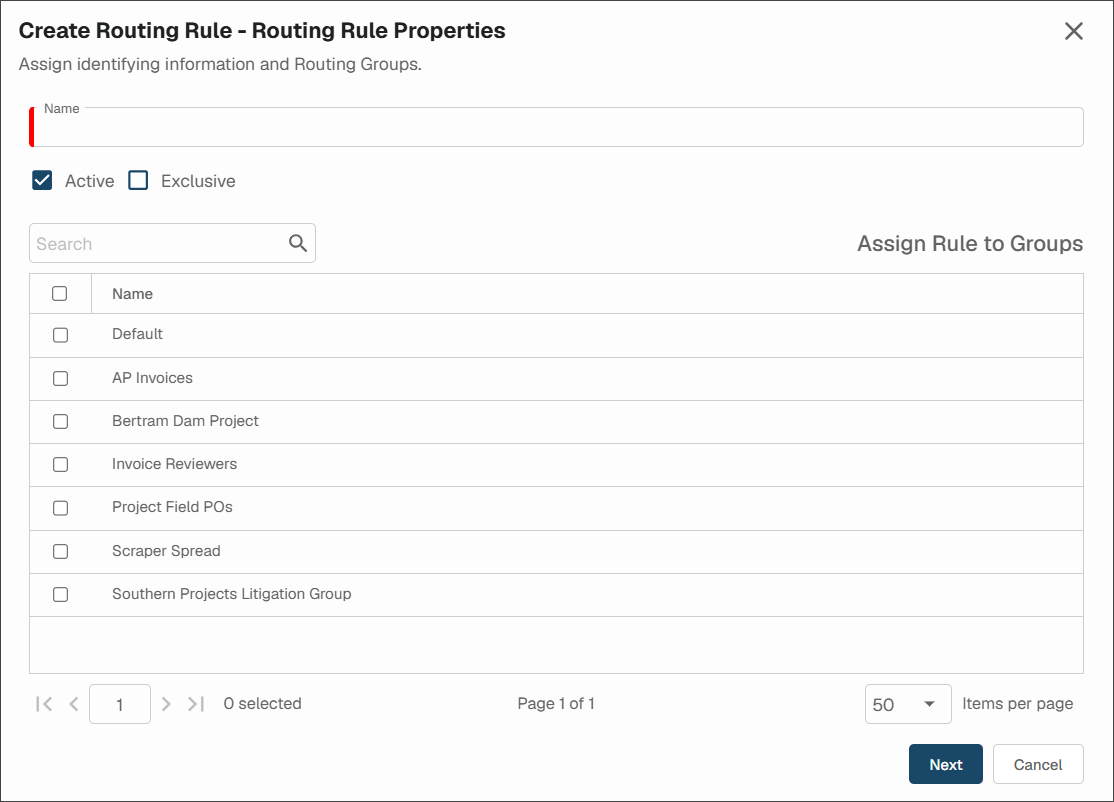
Task: Select the Bertram Dam Project checkbox
Action: point(60,421)
